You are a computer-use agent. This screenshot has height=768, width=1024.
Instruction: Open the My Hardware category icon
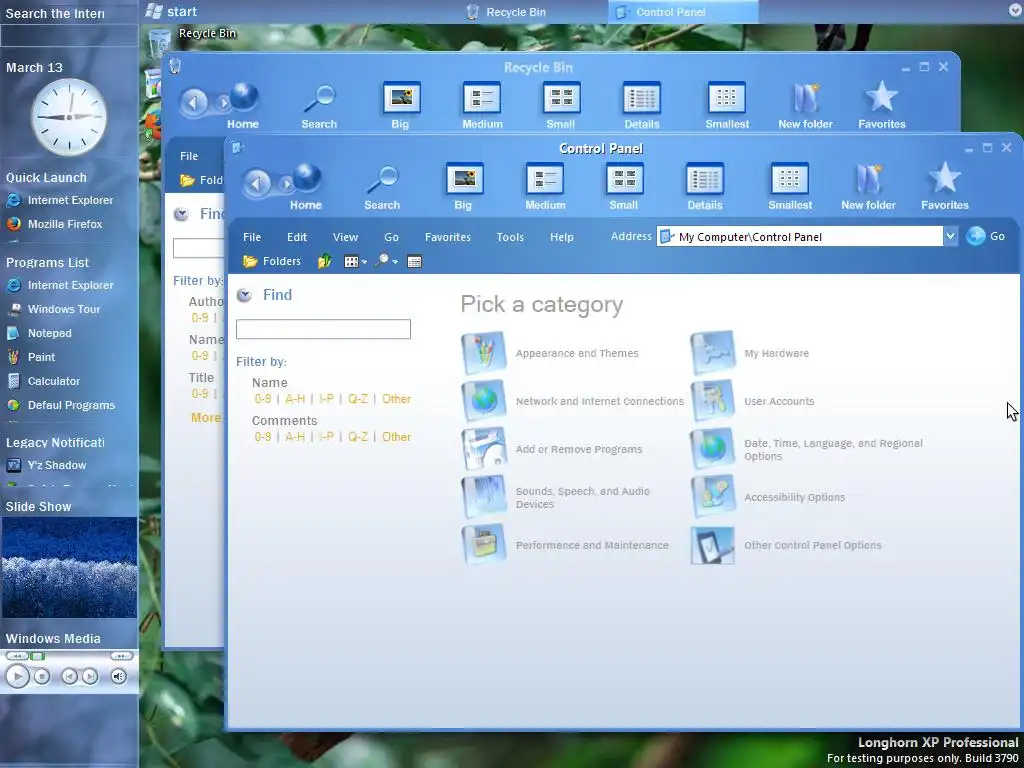[712, 353]
